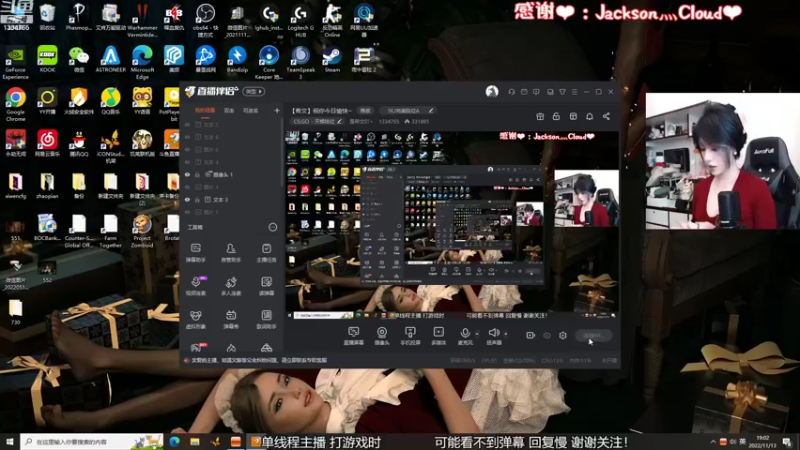Edit the CSGO category with the pencil icon

click(x=340, y=121)
